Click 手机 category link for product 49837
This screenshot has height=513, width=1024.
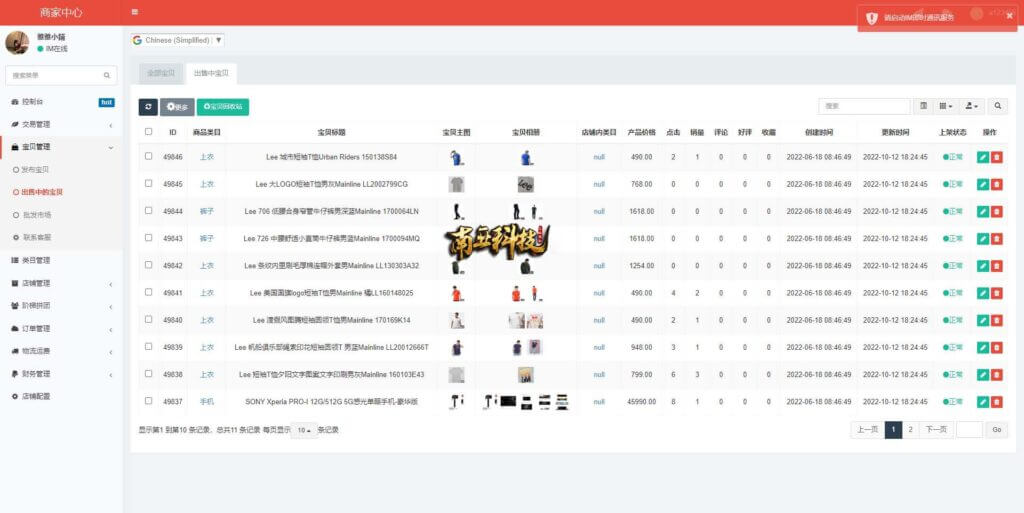point(206,402)
